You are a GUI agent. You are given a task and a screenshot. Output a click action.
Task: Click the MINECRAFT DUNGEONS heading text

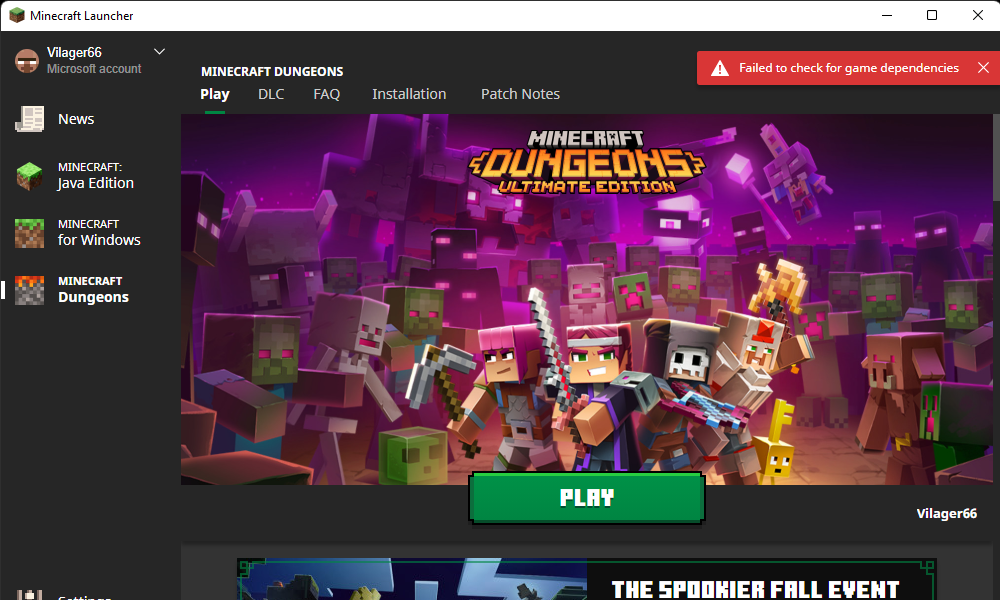pyautogui.click(x=272, y=71)
